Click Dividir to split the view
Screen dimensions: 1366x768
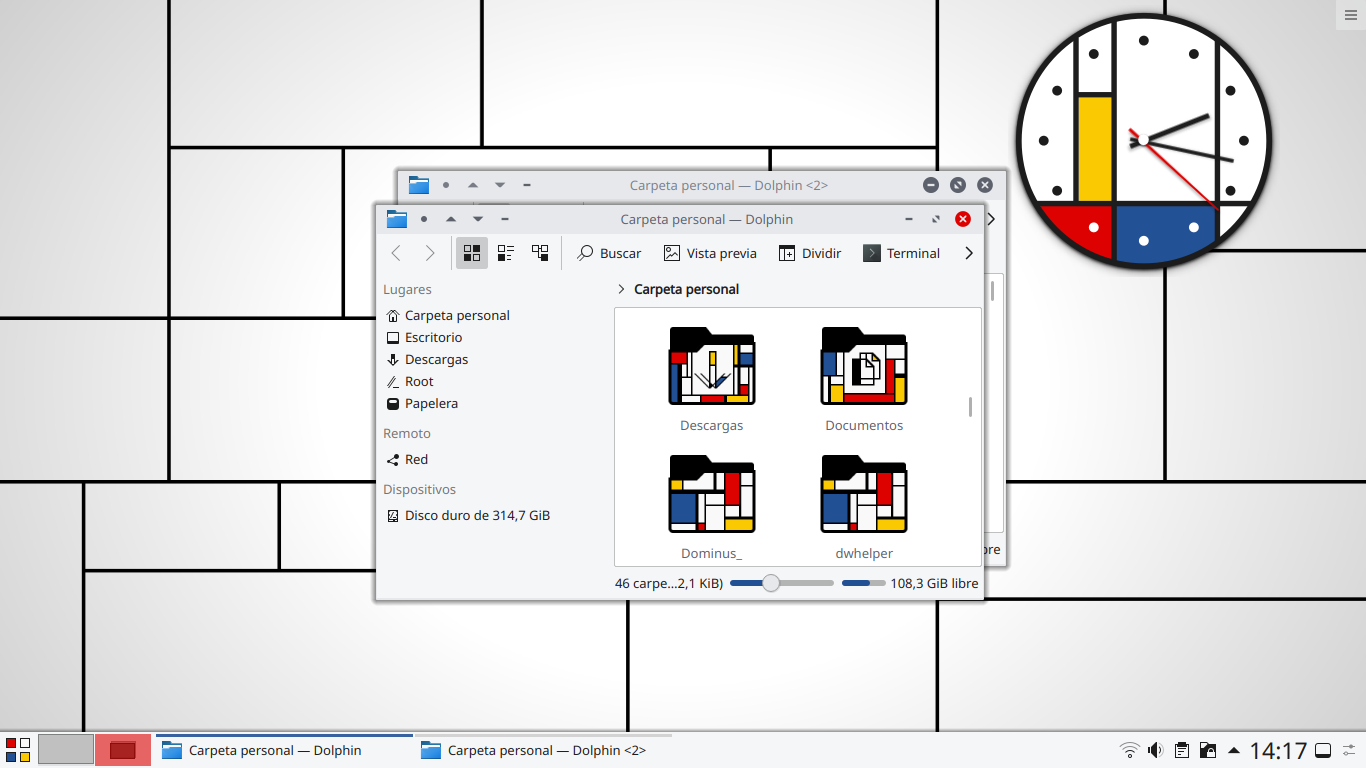pyautogui.click(x=810, y=253)
